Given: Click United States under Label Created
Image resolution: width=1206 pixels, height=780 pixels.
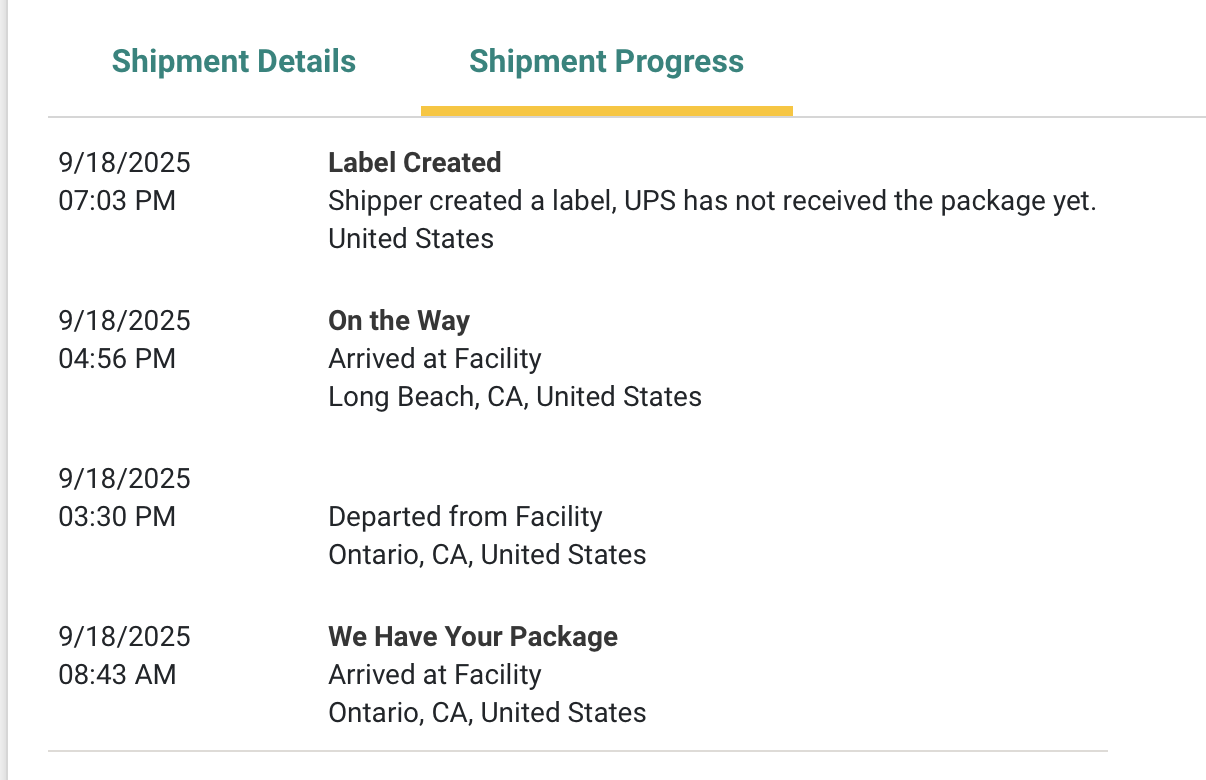Looking at the screenshot, I should [410, 239].
